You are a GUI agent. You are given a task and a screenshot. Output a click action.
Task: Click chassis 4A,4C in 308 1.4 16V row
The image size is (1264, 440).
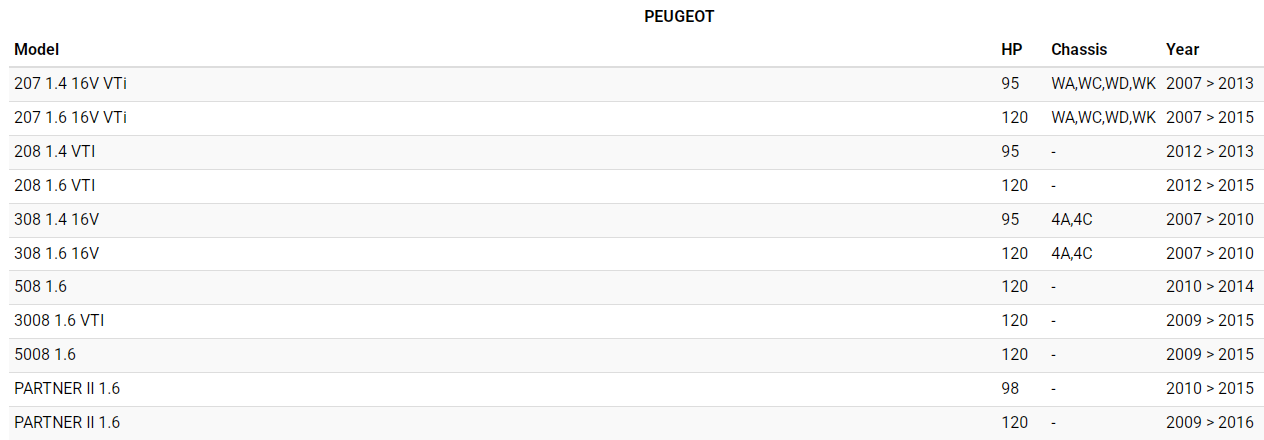point(1072,220)
